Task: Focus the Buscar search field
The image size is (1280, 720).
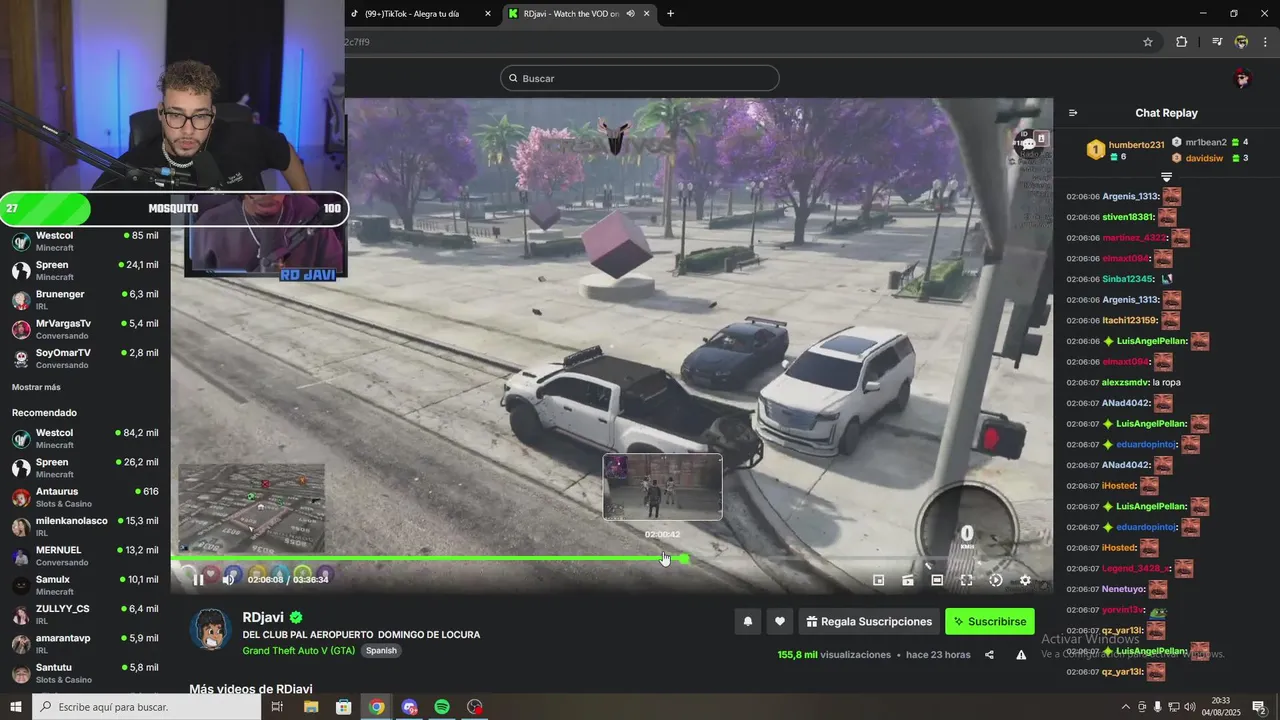Action: pos(640,78)
